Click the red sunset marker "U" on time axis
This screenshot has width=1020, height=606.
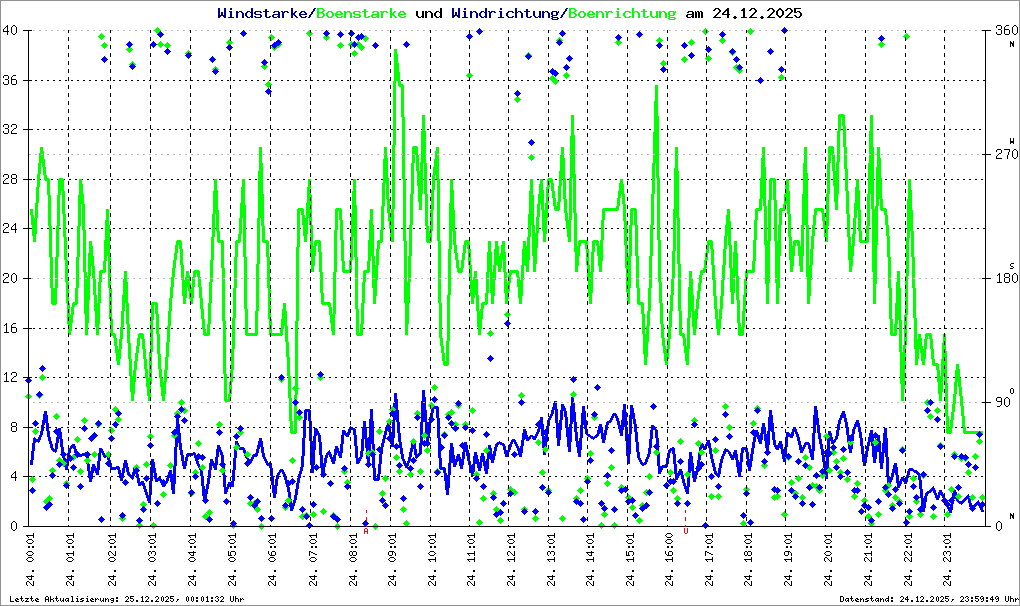pos(685,531)
